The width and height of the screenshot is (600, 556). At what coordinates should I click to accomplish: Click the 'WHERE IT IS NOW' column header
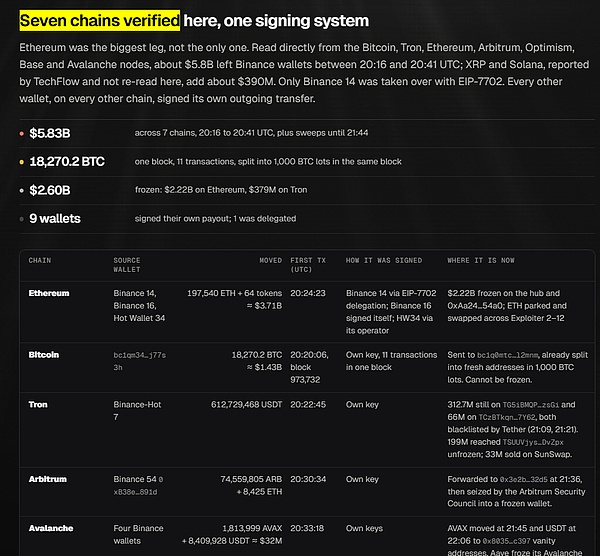tap(481, 260)
